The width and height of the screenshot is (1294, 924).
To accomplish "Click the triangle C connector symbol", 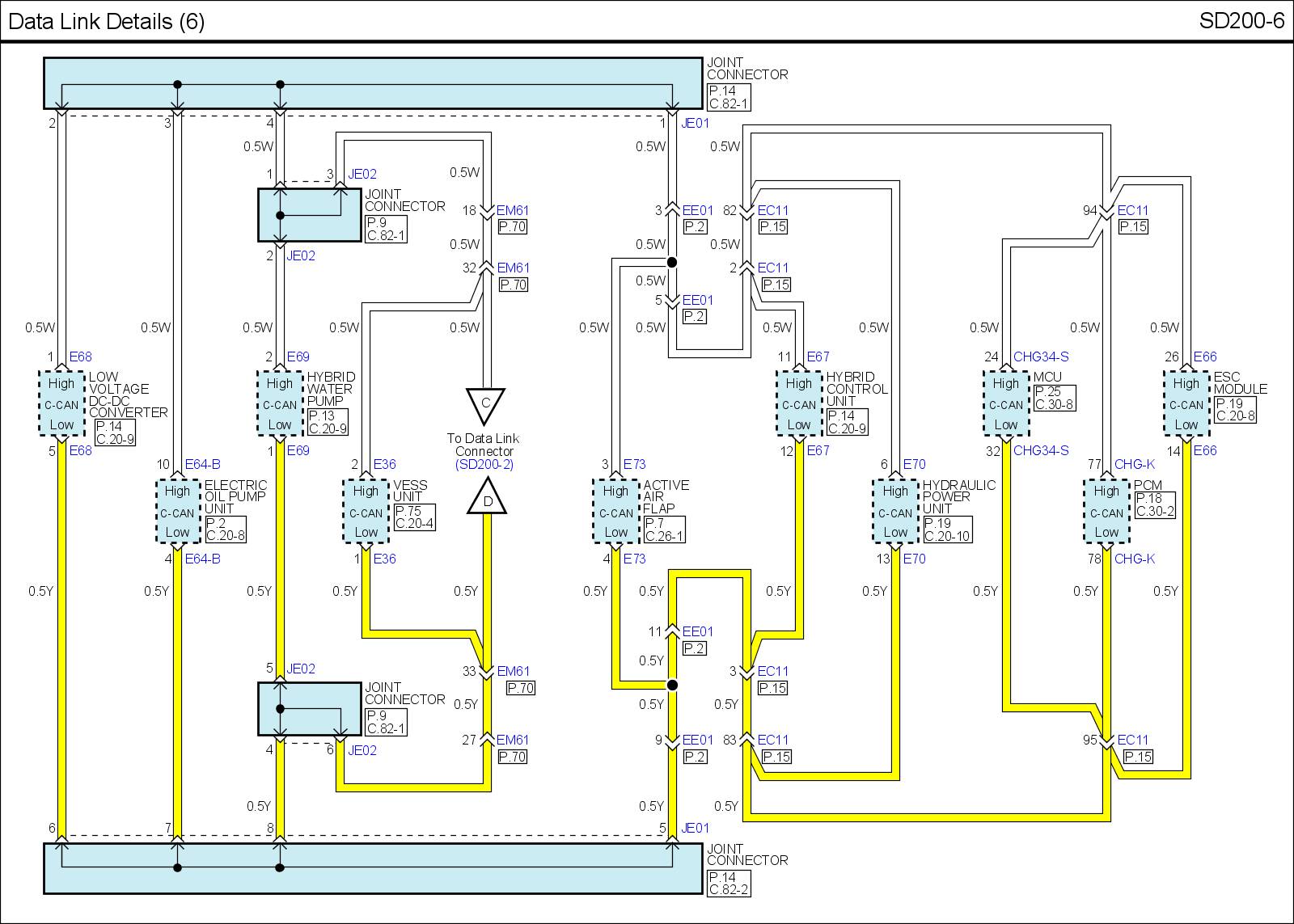I will tap(485, 404).
